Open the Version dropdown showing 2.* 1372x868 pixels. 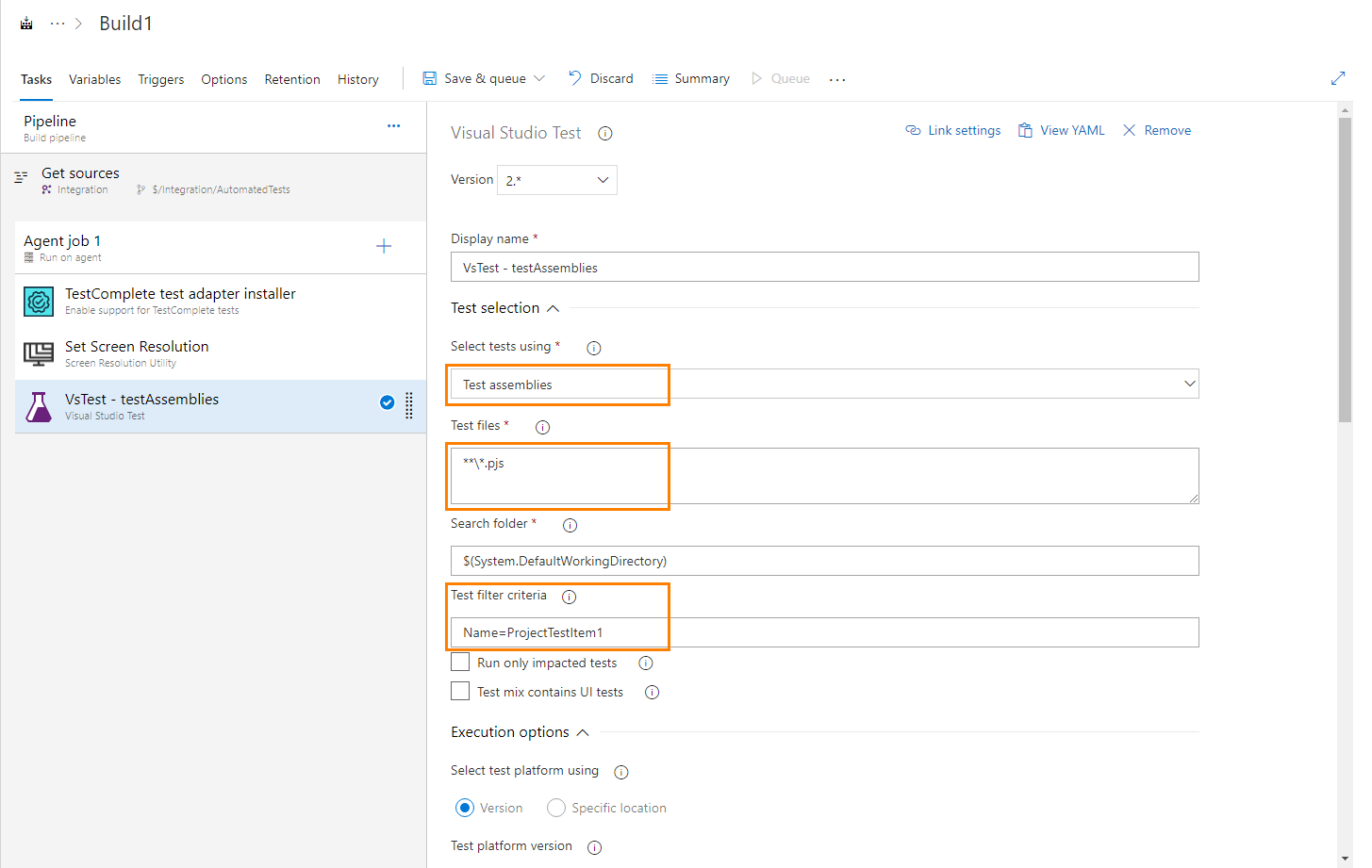coord(556,179)
